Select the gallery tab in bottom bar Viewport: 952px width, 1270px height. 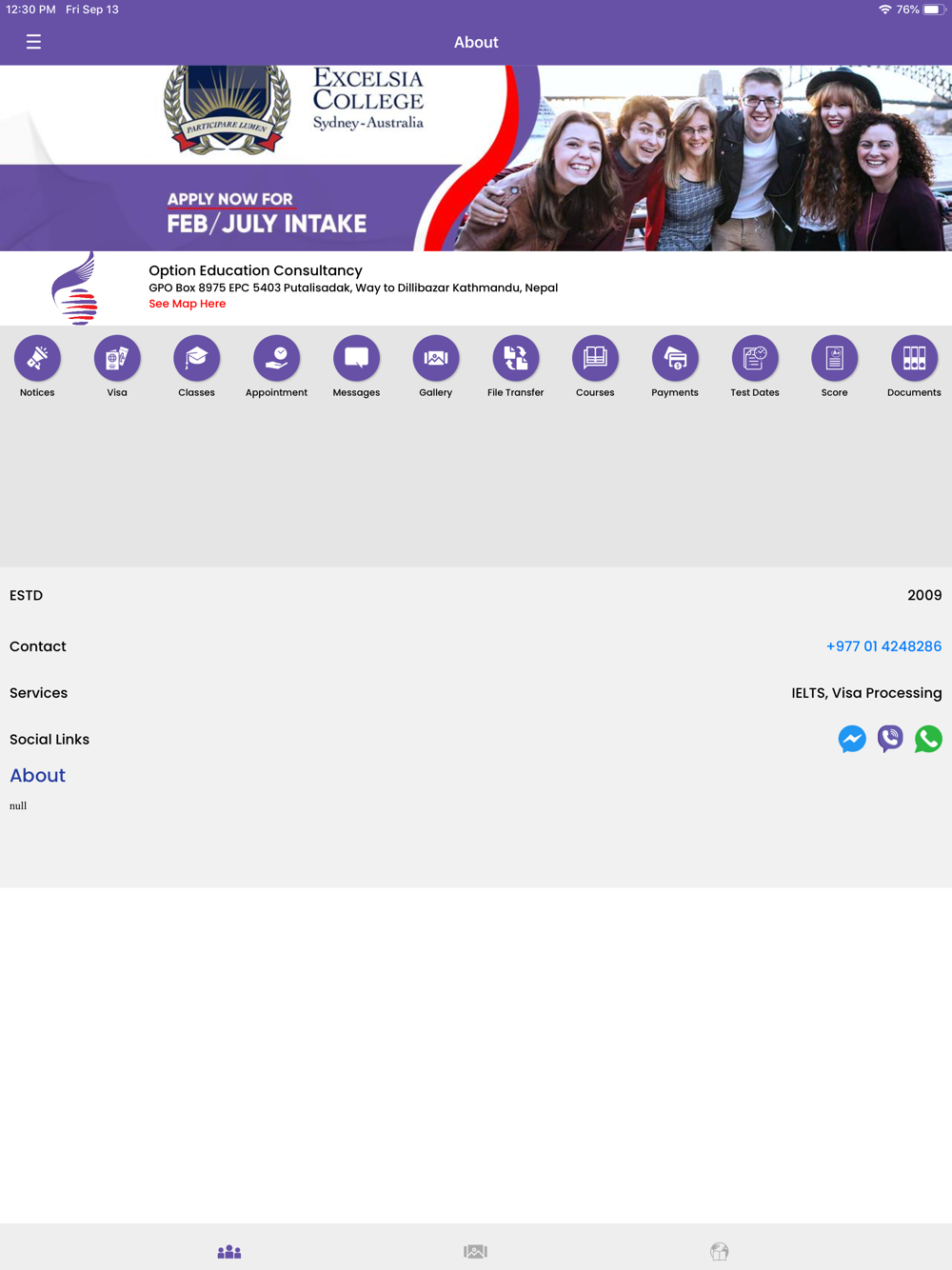click(x=476, y=1251)
